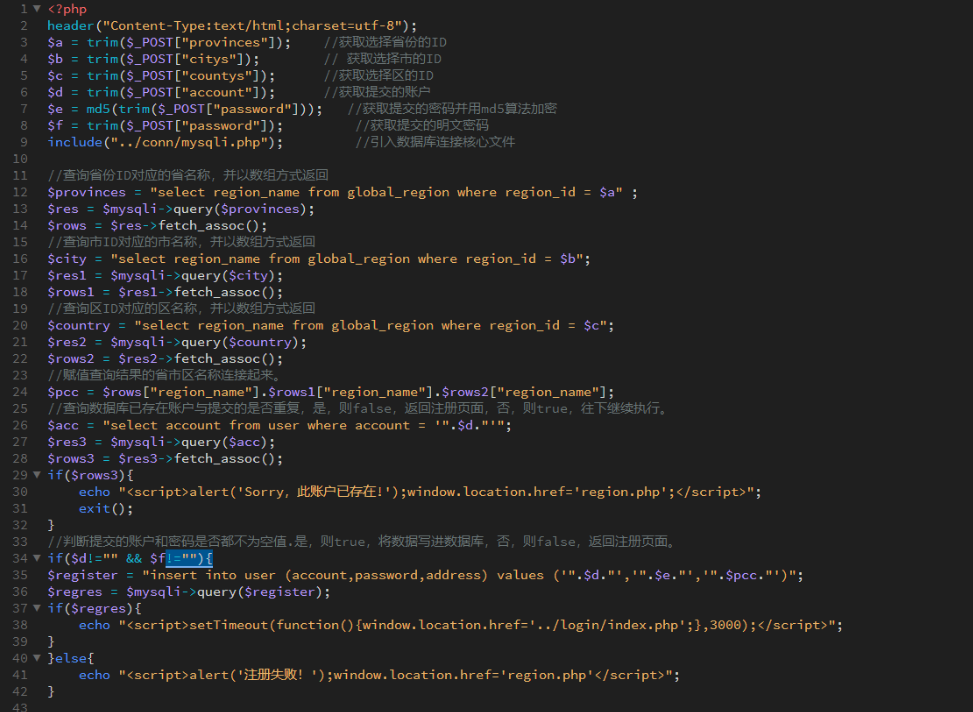This screenshot has width=973, height=712.
Task: Click query($provinces) on line 13
Action: pos(240,209)
